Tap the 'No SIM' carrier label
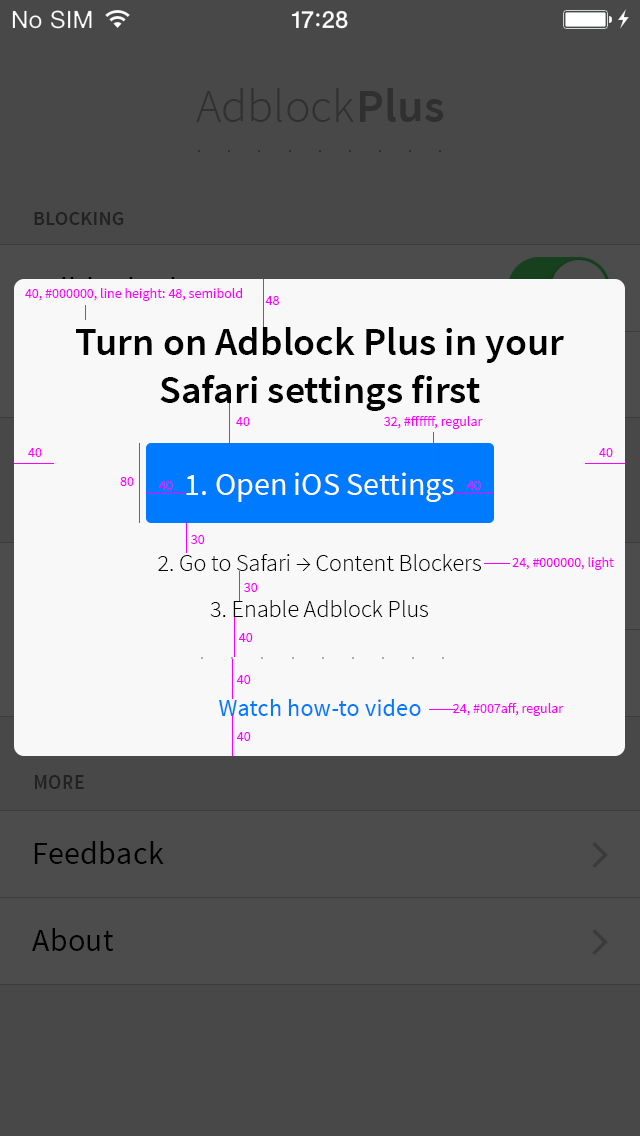Image resolution: width=640 pixels, height=1136 pixels. point(52,20)
